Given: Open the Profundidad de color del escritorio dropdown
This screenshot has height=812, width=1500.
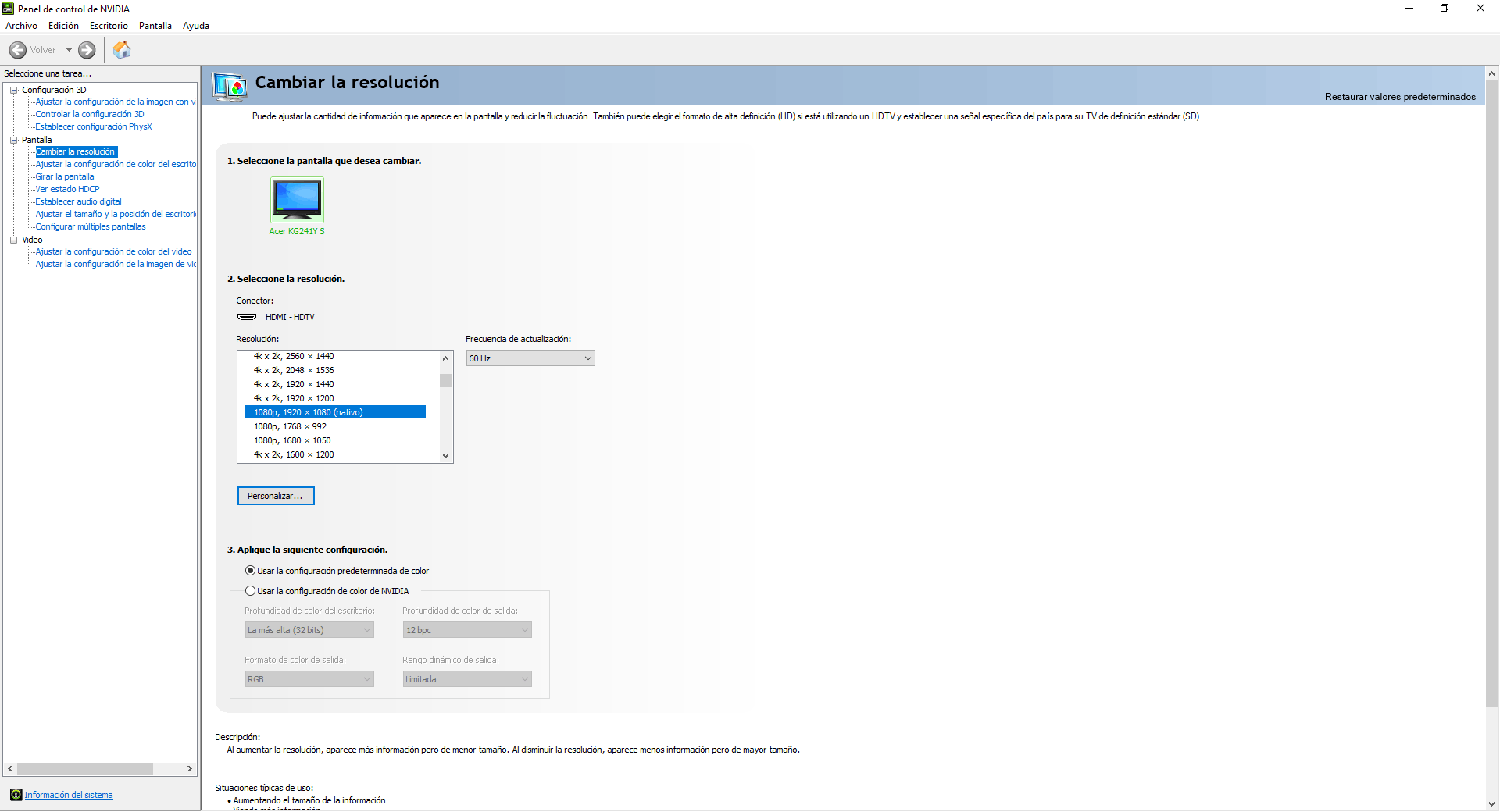Looking at the screenshot, I should click(x=309, y=630).
